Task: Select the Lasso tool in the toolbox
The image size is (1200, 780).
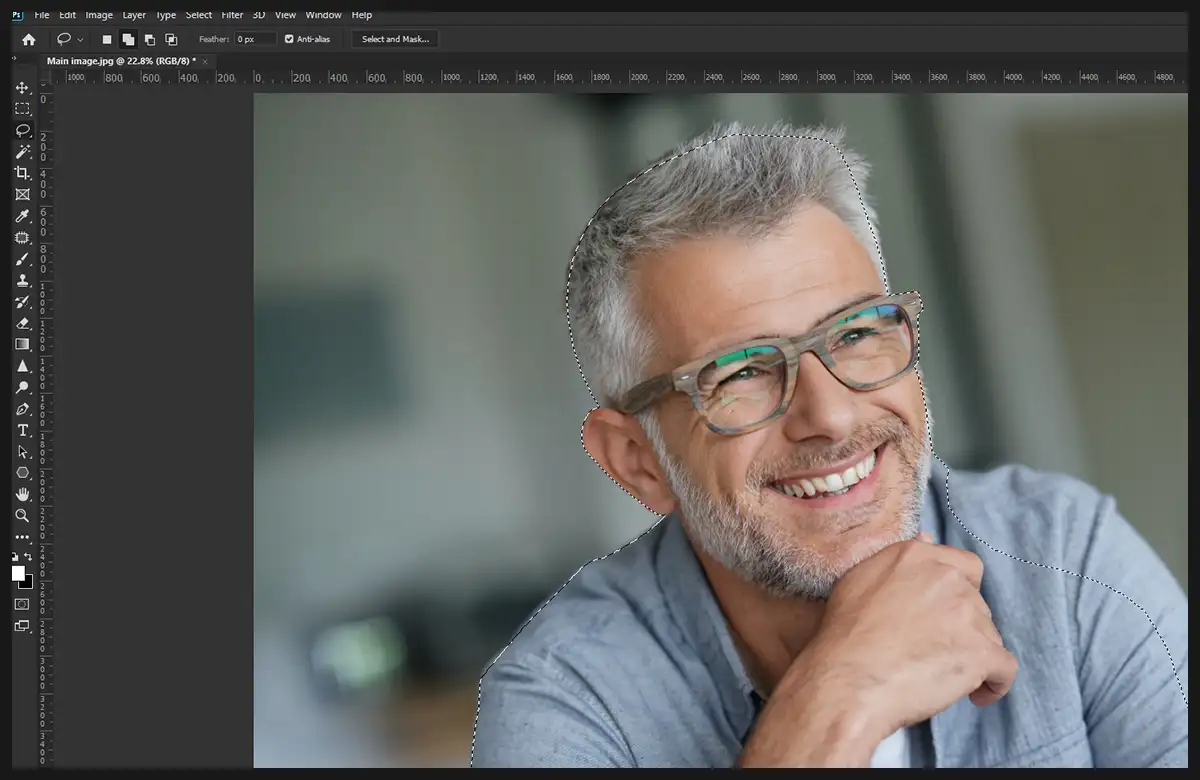Action: coord(22,131)
